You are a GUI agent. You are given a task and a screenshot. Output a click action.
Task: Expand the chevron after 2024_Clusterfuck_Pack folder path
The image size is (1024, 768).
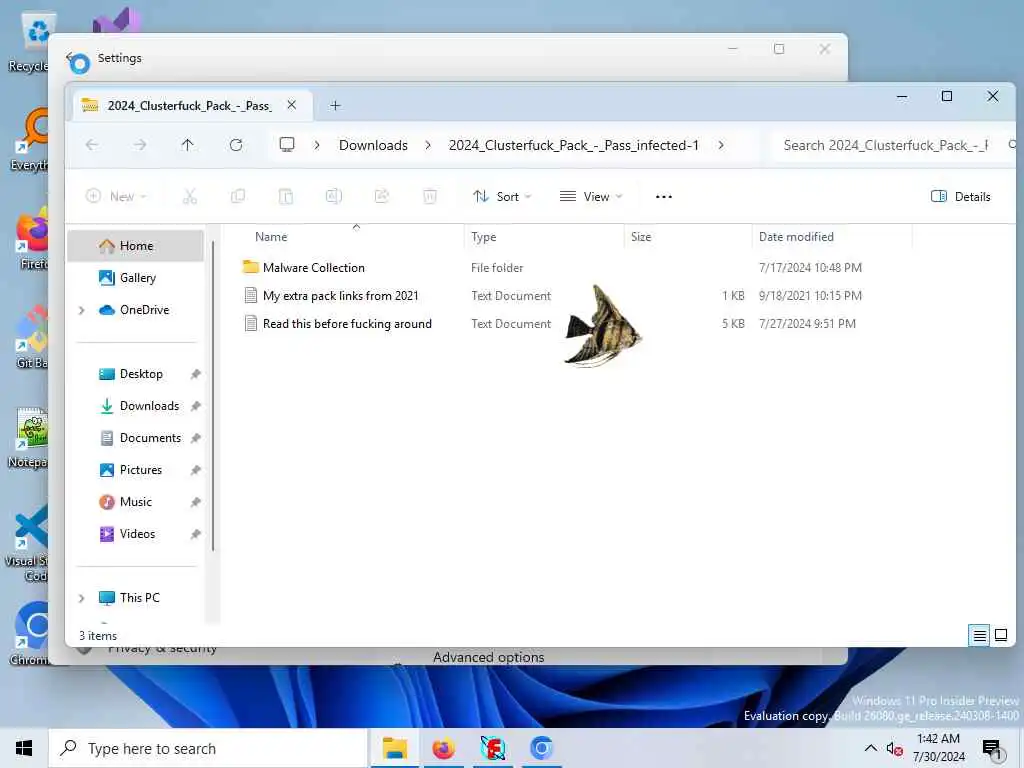coord(721,145)
